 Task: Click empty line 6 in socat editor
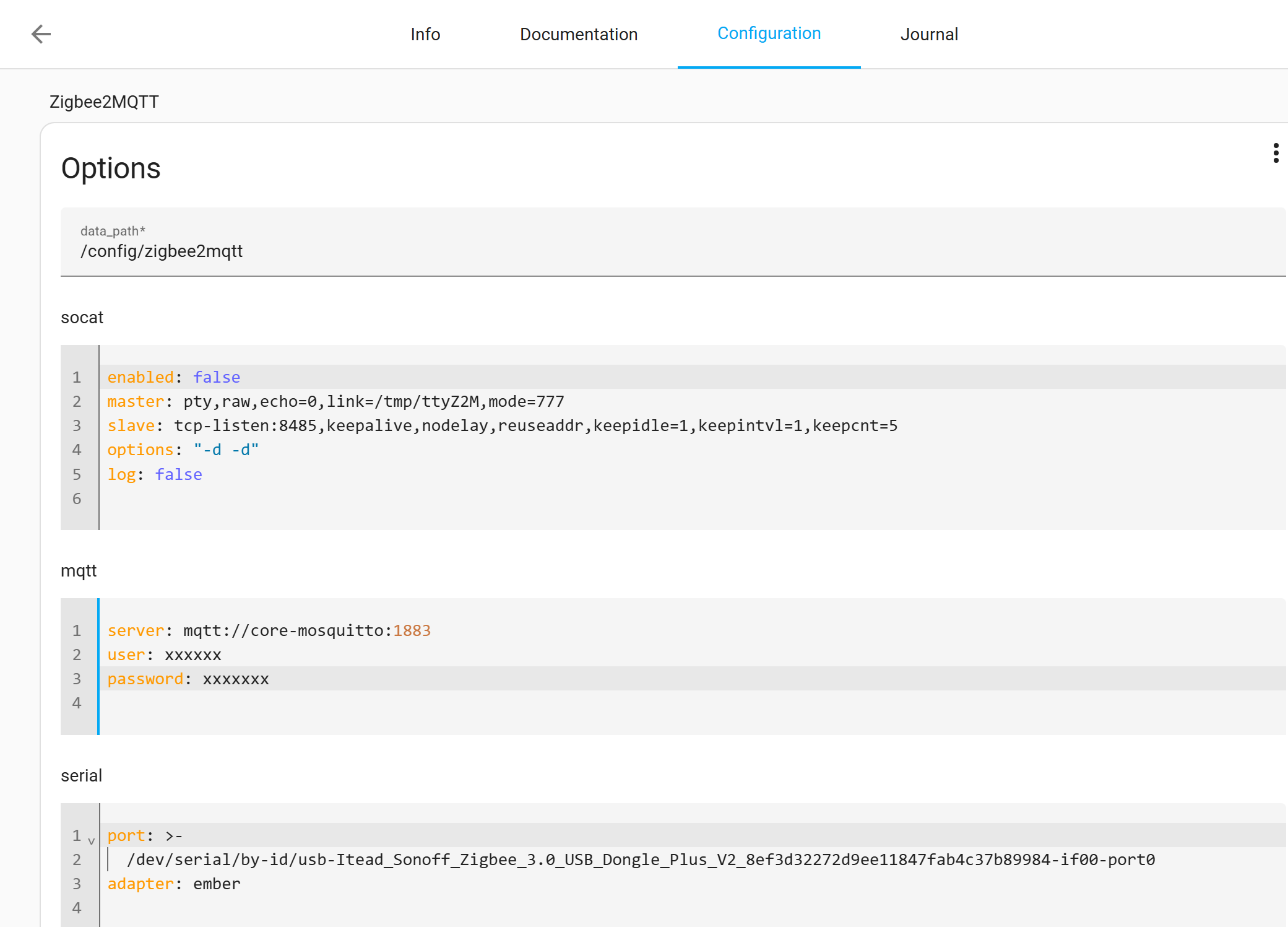693,498
